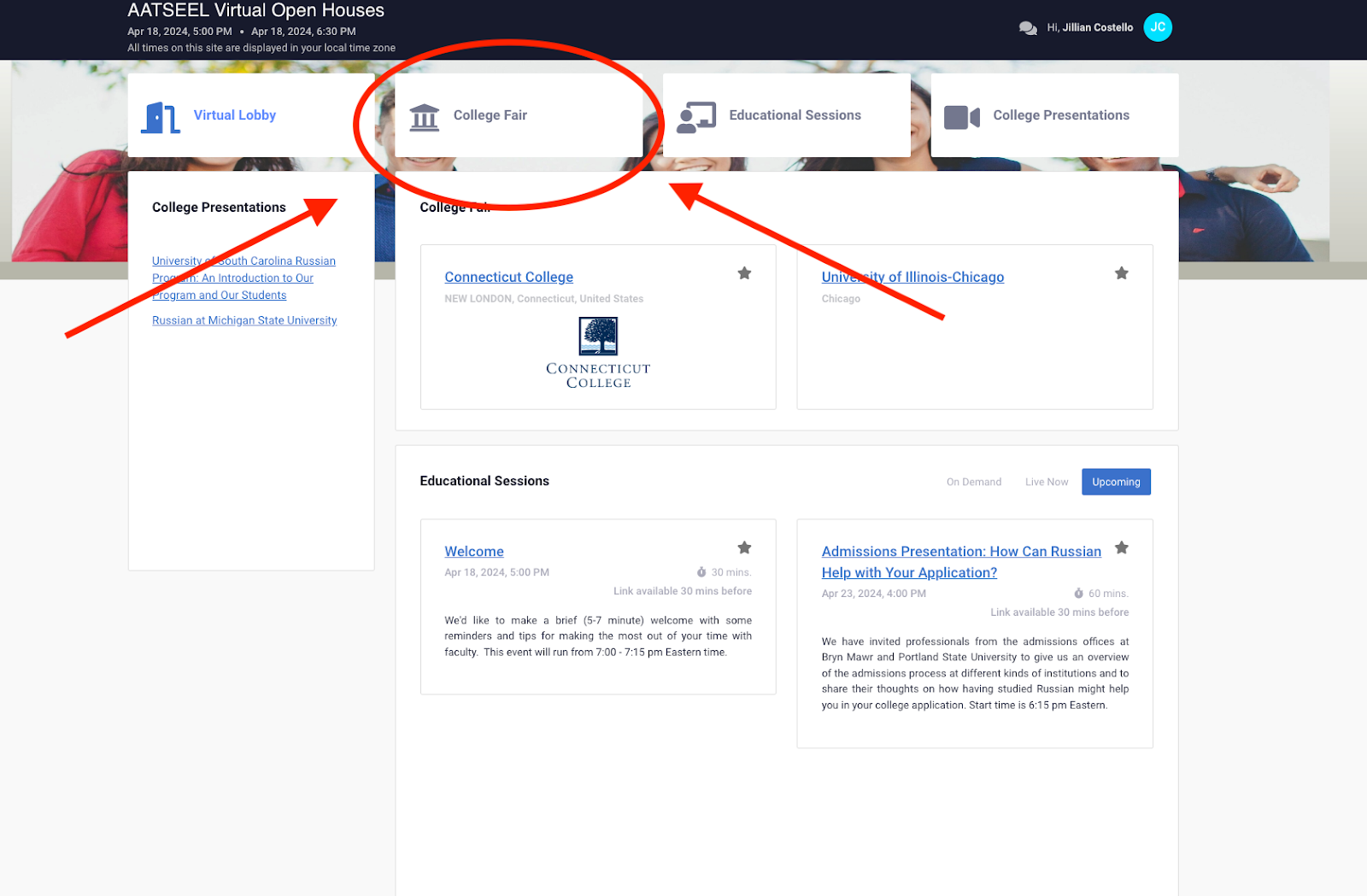
Task: Click the College Presentations sidebar heading
Action: [x=219, y=208]
